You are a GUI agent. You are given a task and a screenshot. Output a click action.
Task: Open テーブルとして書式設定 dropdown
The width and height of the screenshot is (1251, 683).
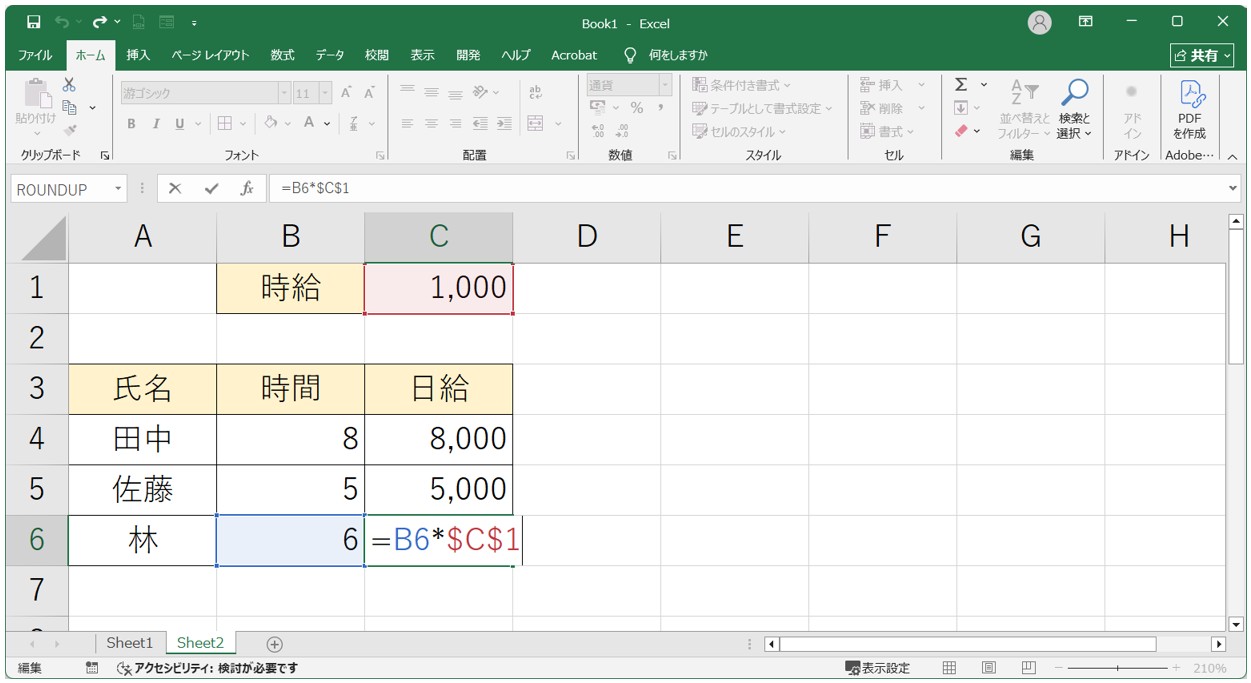tap(762, 108)
